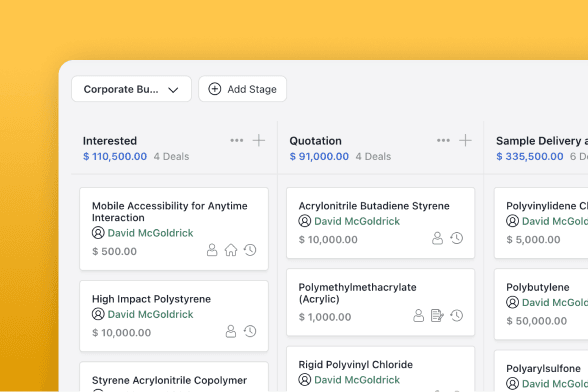The height and width of the screenshot is (392, 588).
Task: Click the Interested stage heading
Action: tap(110, 141)
